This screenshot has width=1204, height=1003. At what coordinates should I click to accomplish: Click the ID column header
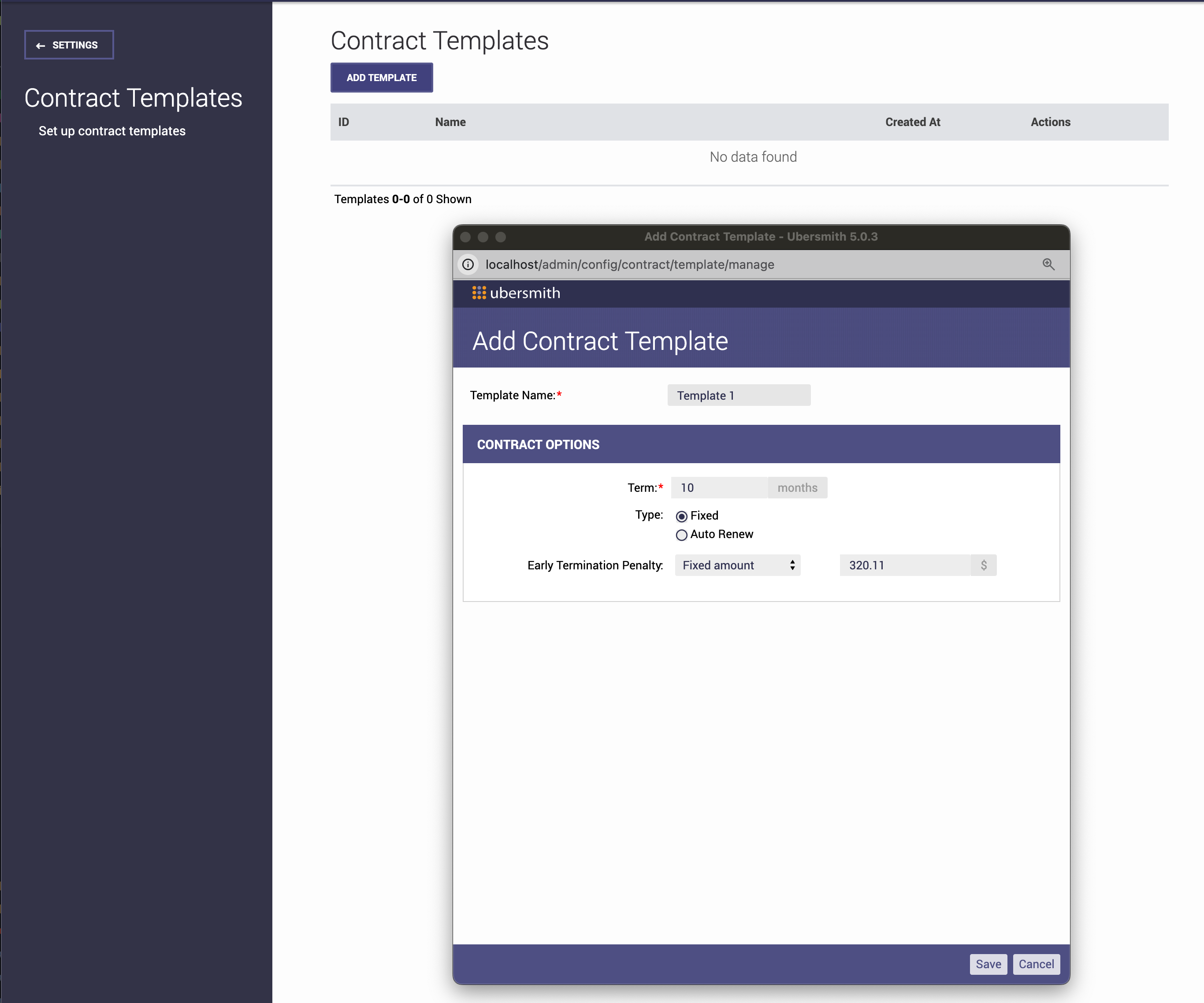[x=343, y=122]
